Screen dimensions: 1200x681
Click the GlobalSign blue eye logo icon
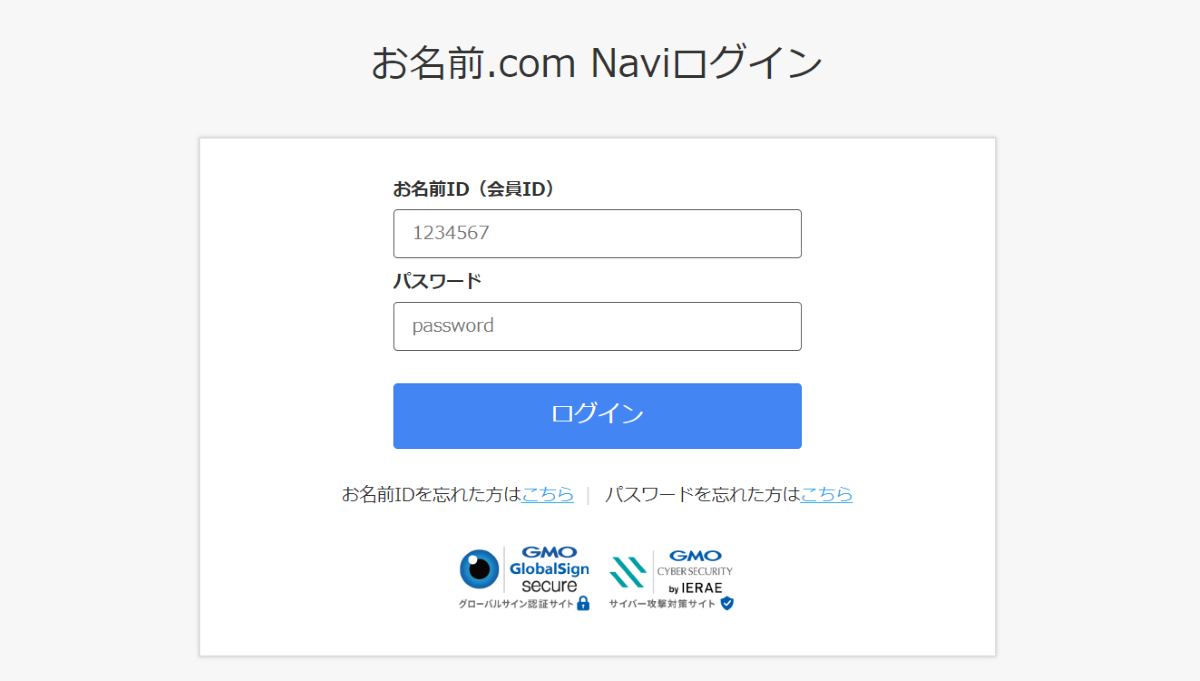[x=479, y=568]
